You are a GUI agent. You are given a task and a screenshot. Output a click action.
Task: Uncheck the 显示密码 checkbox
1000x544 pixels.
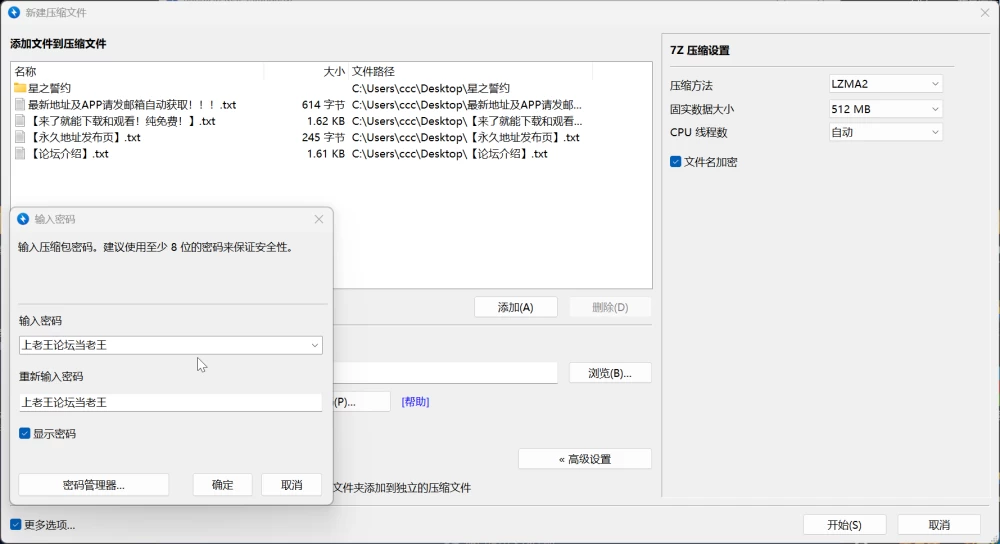point(24,433)
